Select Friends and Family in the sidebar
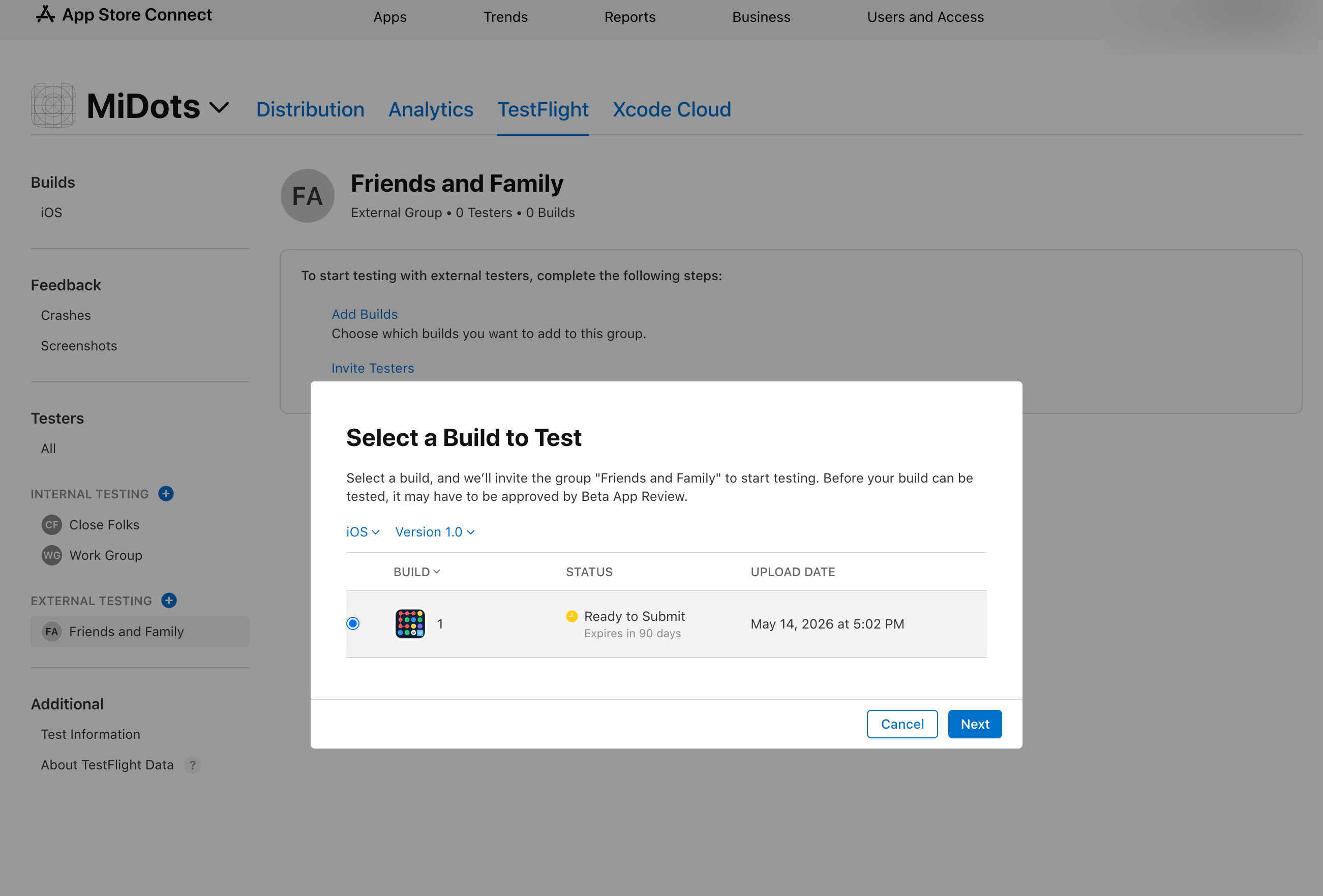1323x896 pixels. tap(139, 631)
